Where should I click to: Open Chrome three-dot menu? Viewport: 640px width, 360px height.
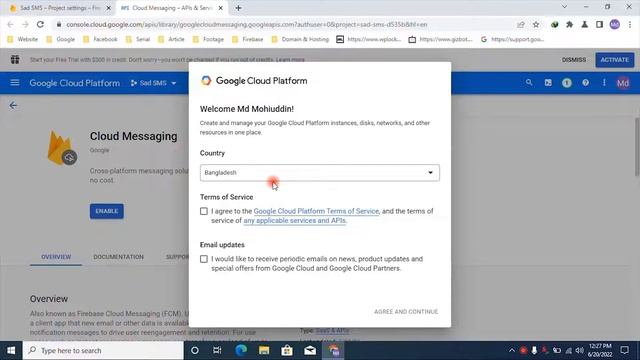630,24
